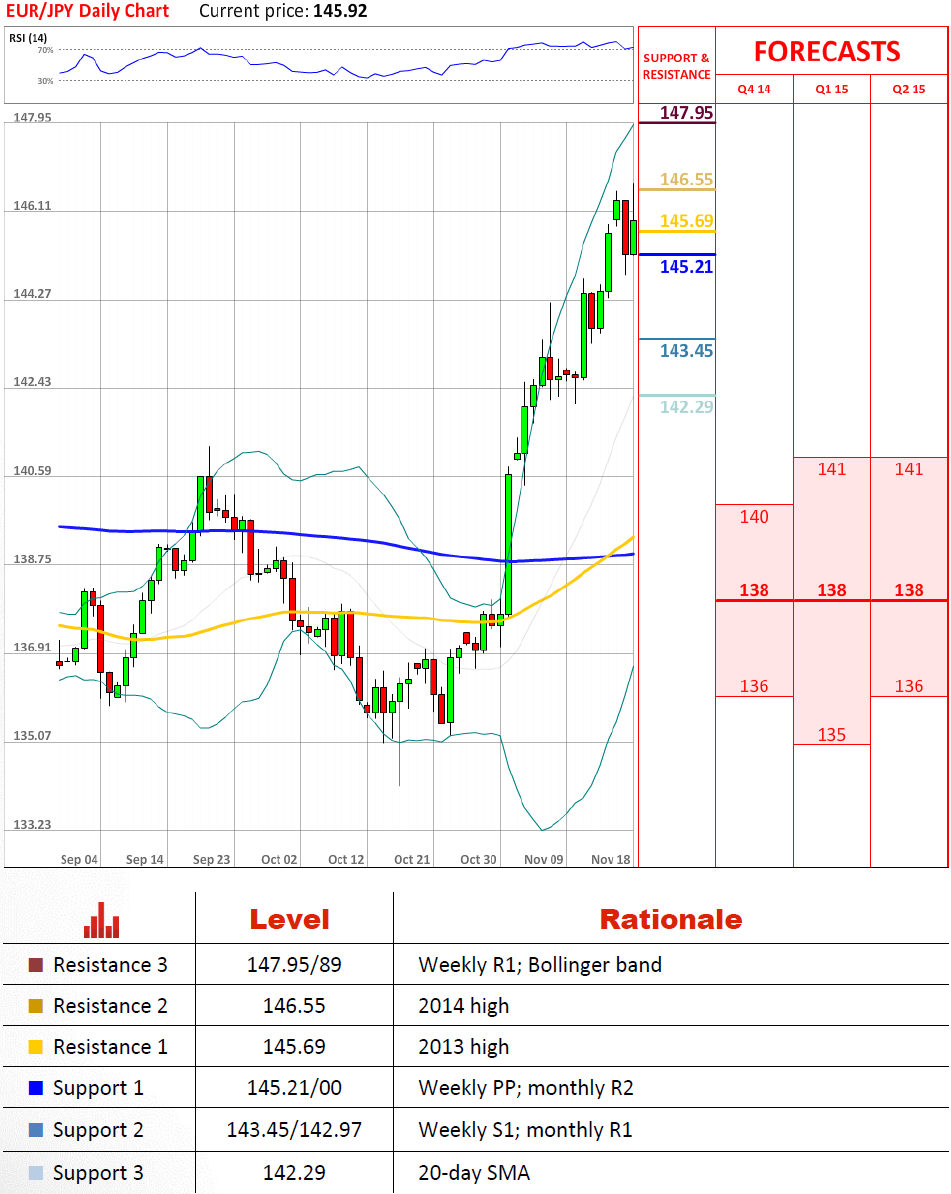The image size is (951, 1194).
Task: Click the 'RSI (14)' indicator label
Action: click(28, 38)
